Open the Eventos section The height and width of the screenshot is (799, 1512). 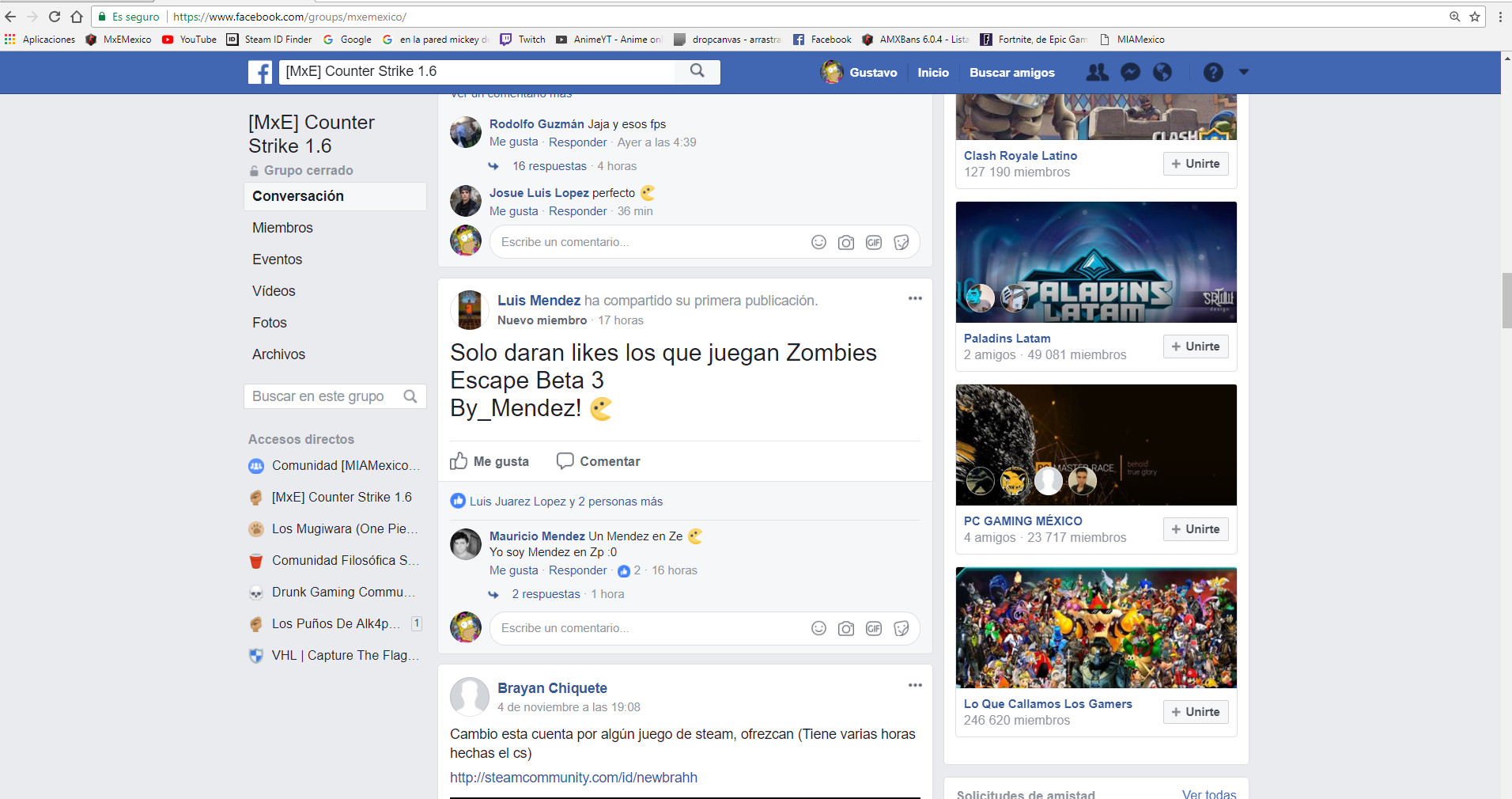(x=277, y=259)
